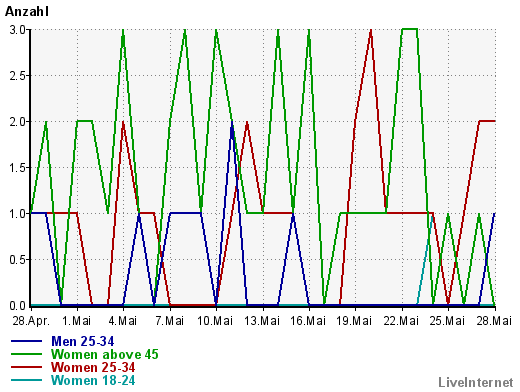The image size is (520, 392).
Task: Click the red peak at 20.Mai
Action: [x=371, y=31]
